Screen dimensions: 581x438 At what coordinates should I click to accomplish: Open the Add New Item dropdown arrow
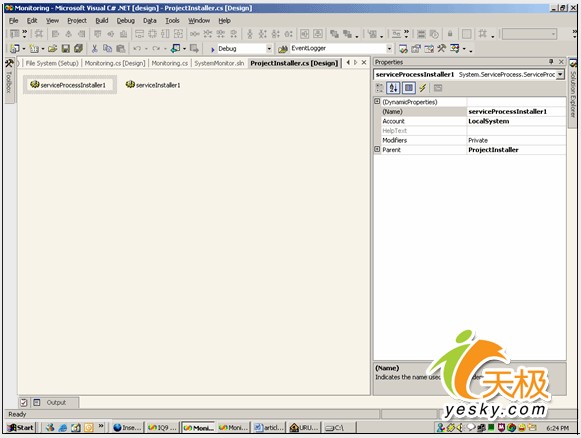point(43,49)
